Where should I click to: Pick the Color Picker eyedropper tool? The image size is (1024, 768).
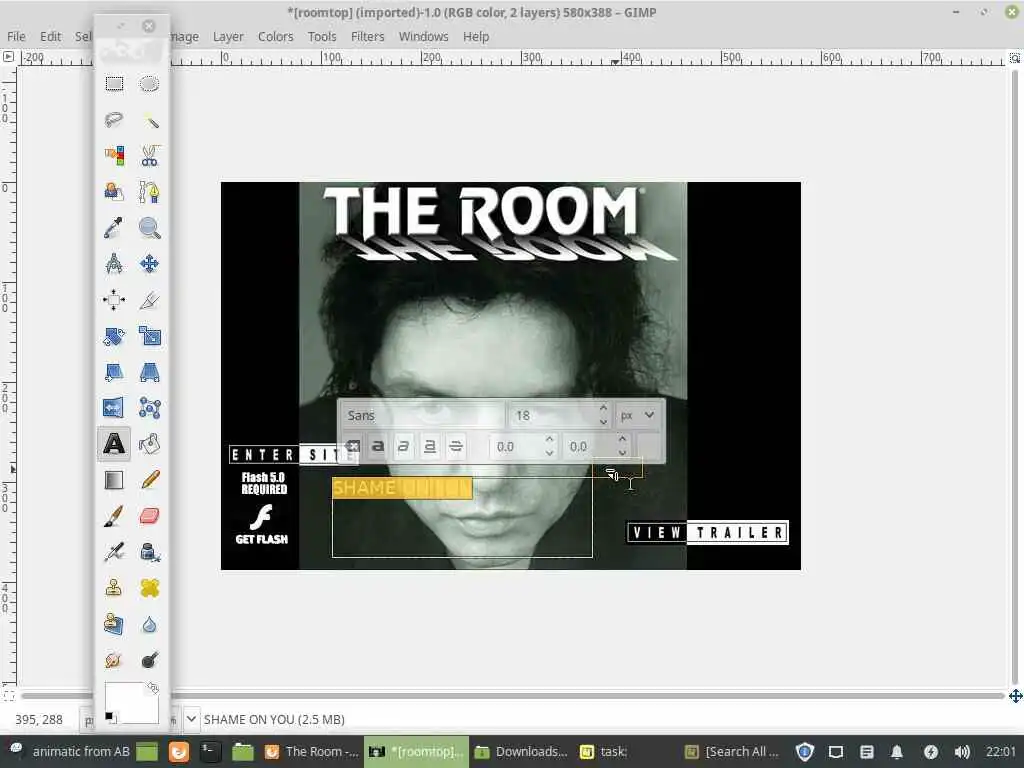pos(114,228)
